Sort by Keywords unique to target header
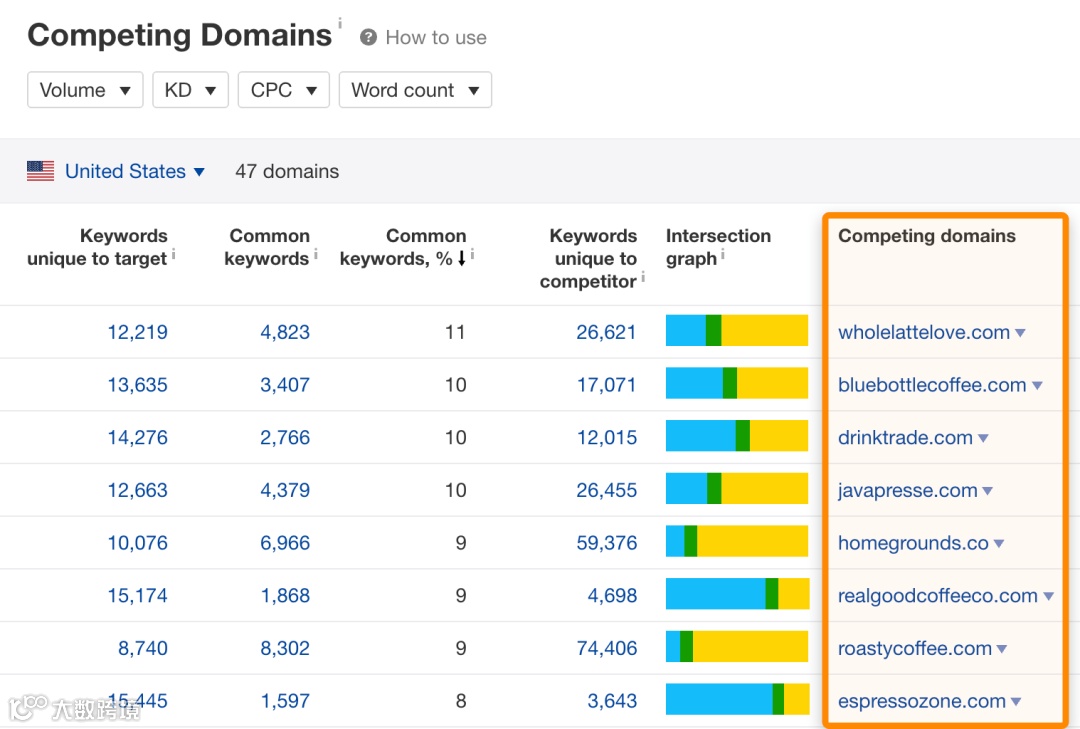Viewport: 1080px width, 729px height. [x=97, y=247]
